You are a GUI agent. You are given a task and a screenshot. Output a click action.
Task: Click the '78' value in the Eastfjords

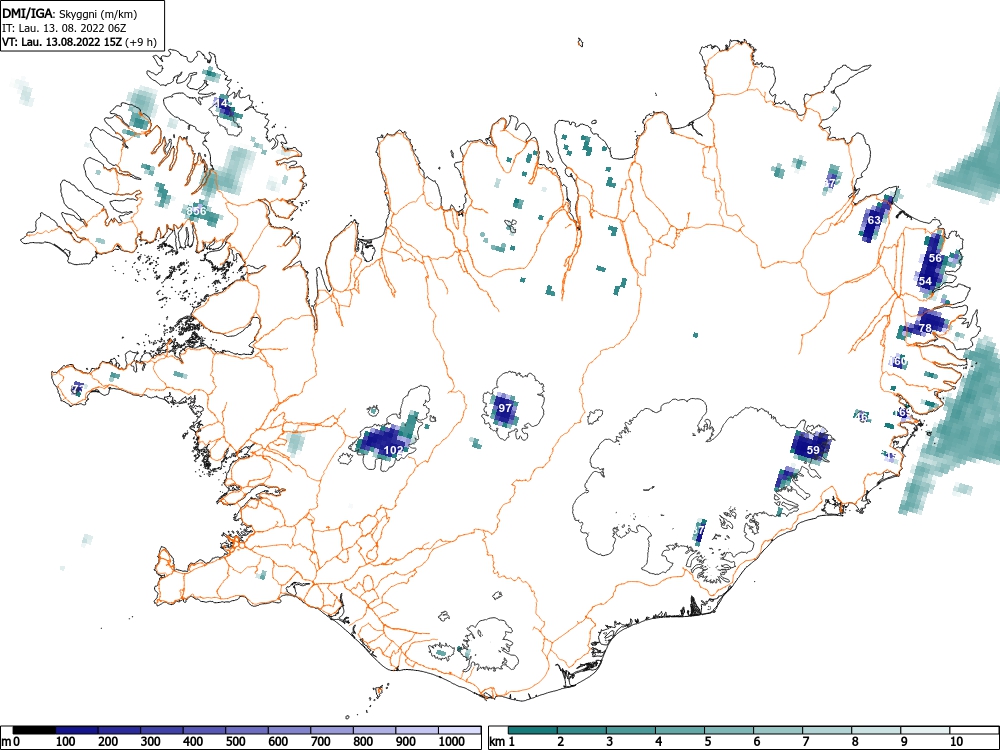click(x=925, y=328)
